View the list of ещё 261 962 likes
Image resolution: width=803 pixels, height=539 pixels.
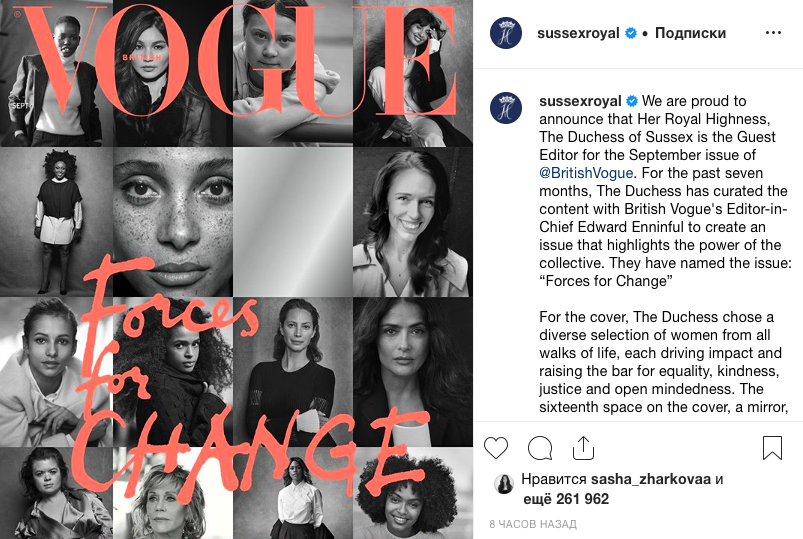566,499
